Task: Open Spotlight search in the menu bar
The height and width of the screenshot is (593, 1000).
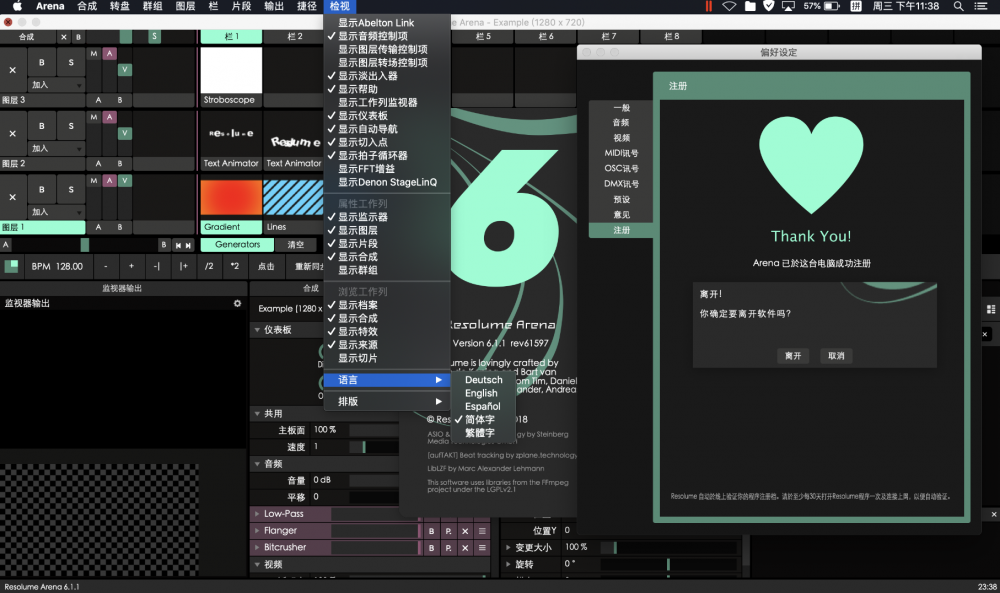Action: tap(959, 6)
